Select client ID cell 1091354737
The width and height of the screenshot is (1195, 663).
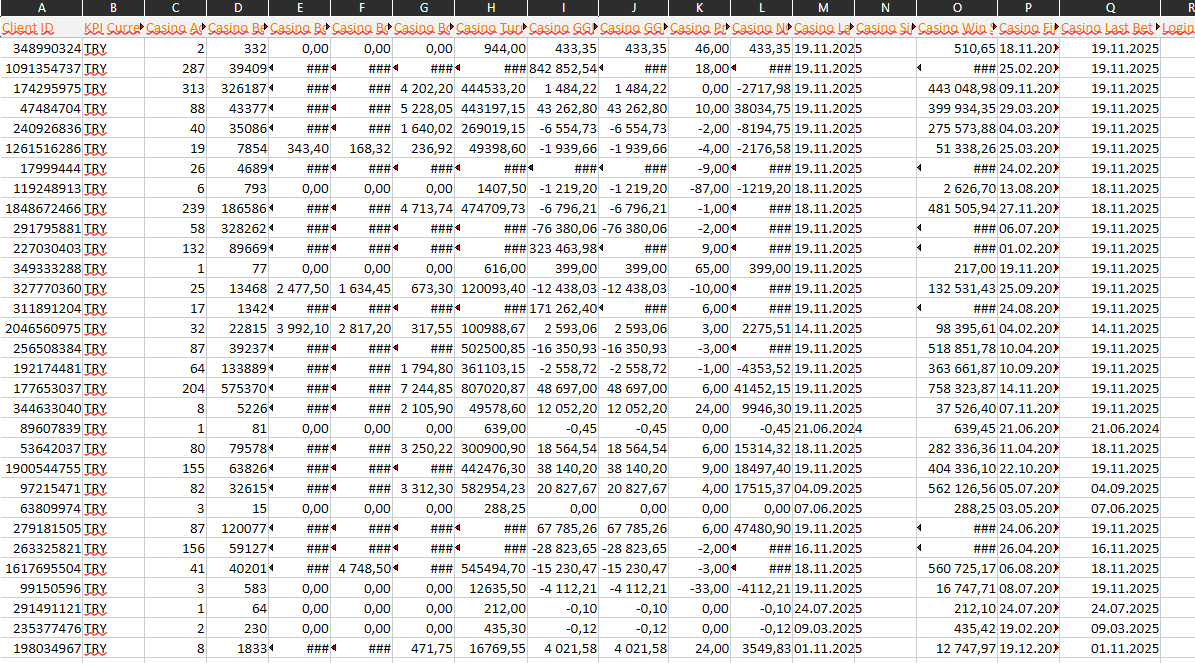pyautogui.click(x=41, y=68)
